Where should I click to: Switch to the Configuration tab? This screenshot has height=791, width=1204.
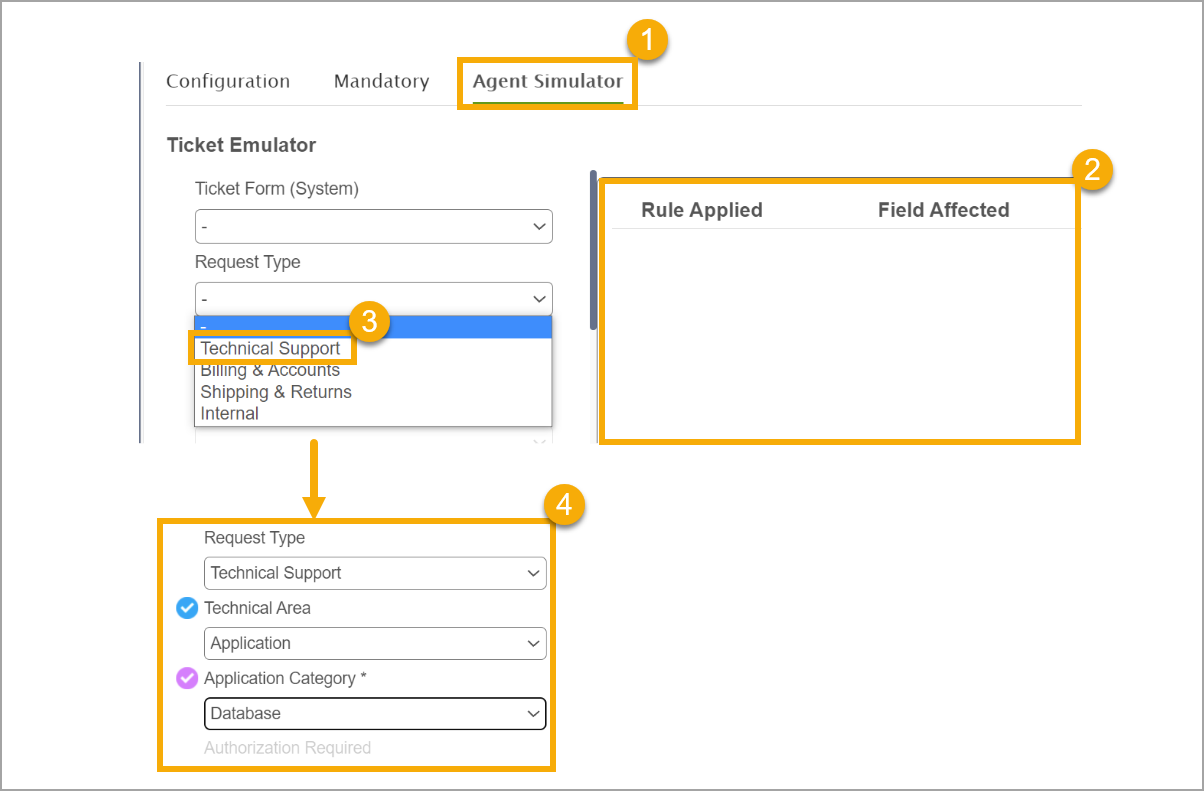pyautogui.click(x=228, y=81)
